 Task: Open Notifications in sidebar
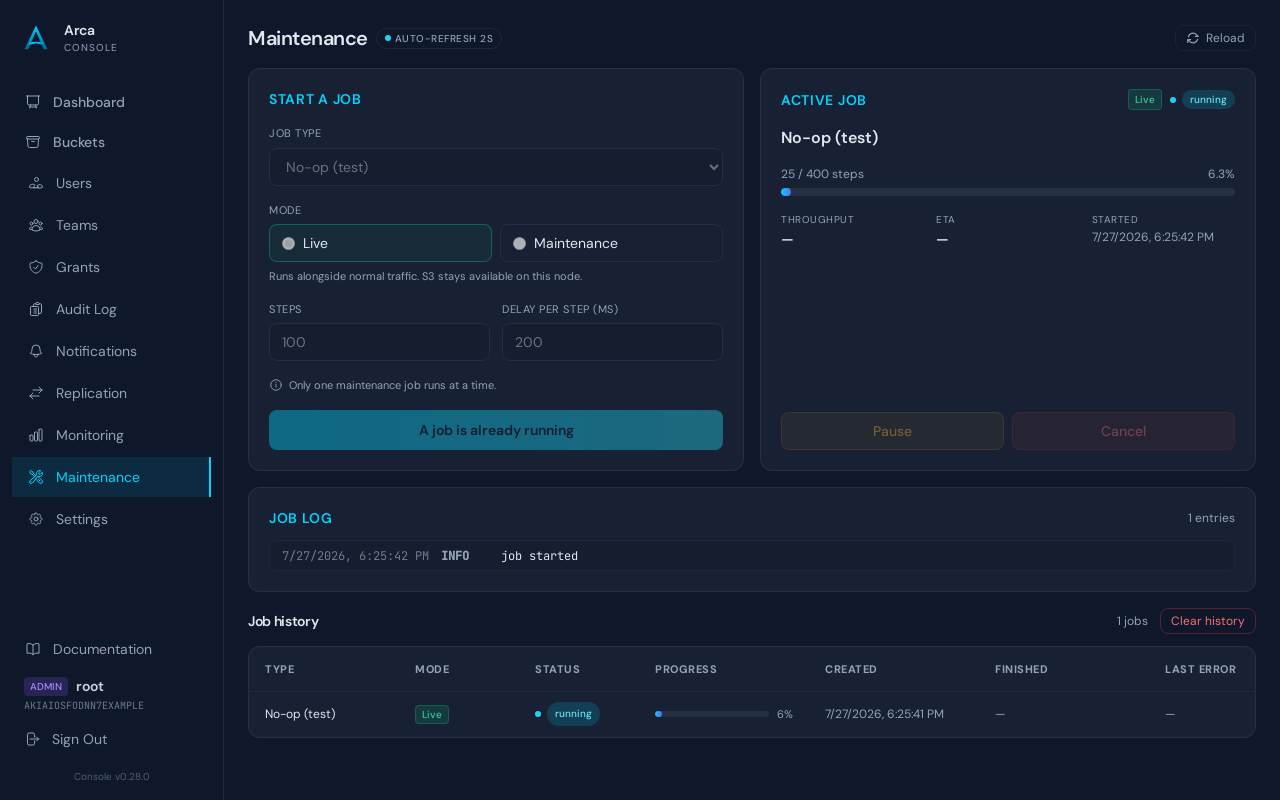point(111,351)
